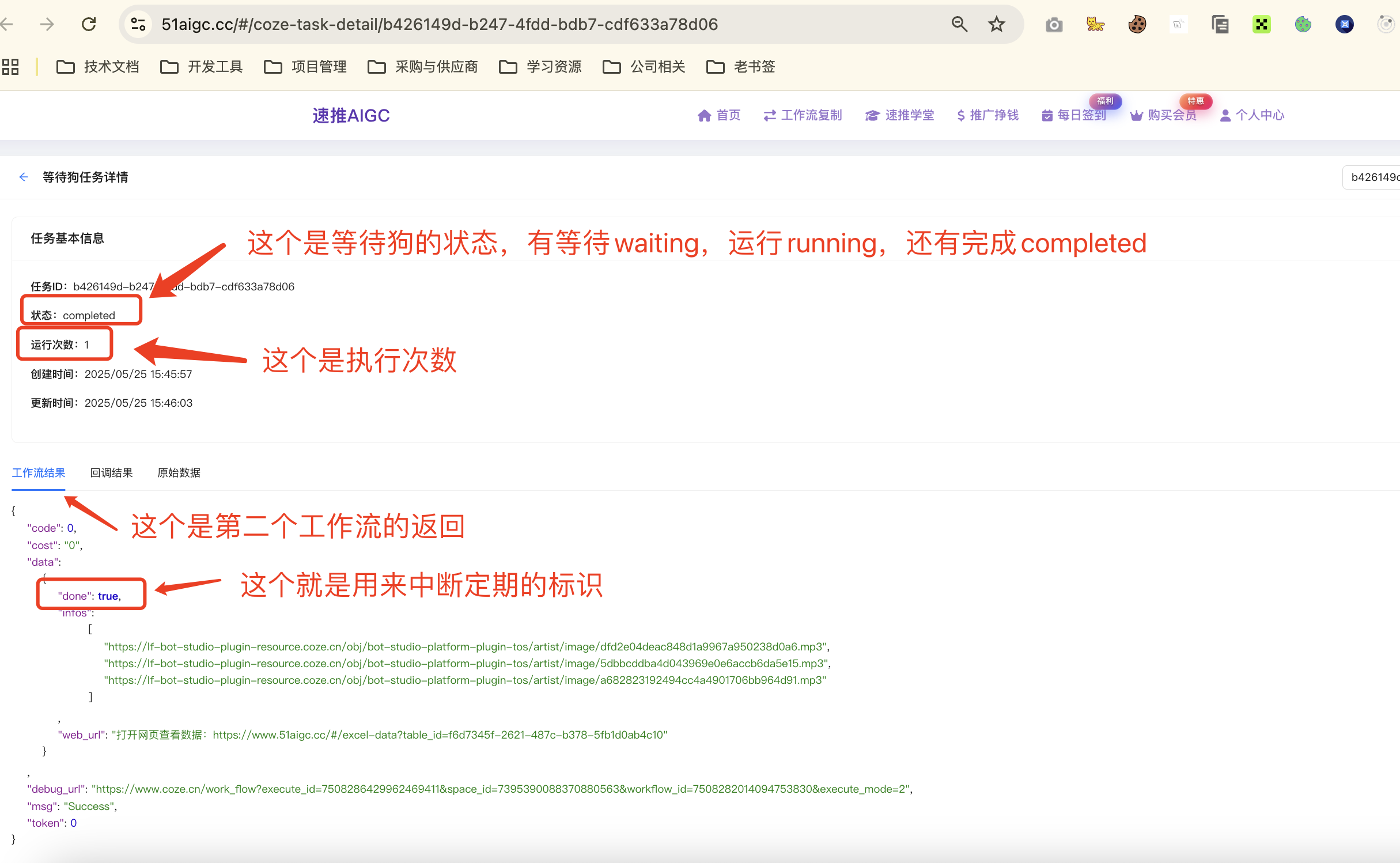Click the 运行次数 value 1
This screenshot has width=1400, height=863.
[86, 345]
